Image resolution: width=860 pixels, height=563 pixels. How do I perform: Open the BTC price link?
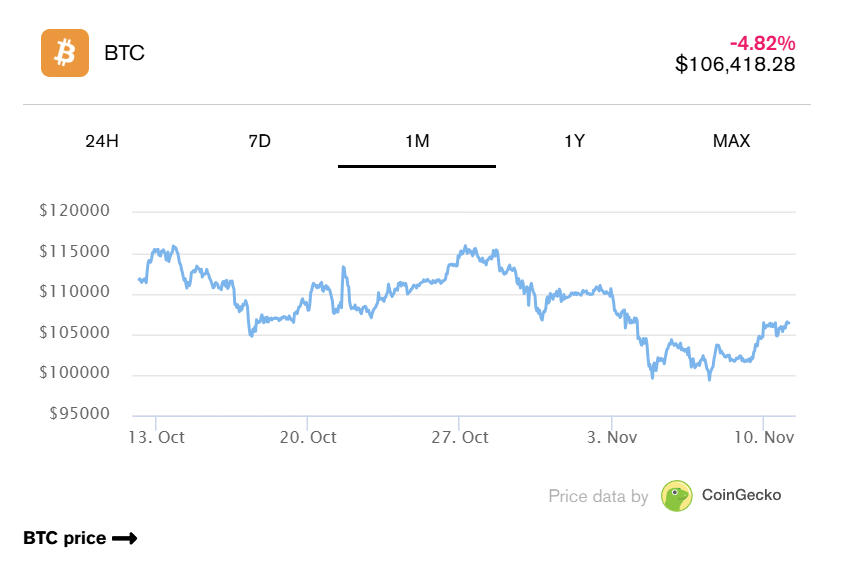(x=65, y=538)
